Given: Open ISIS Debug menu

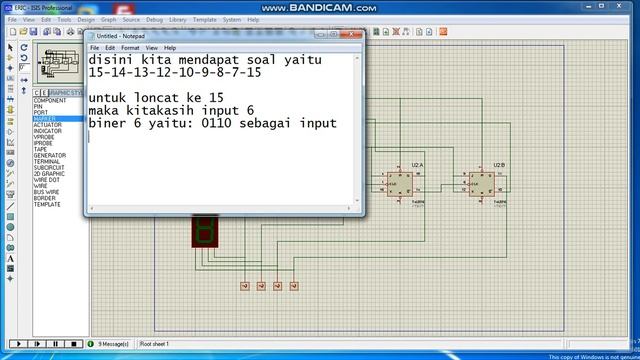Looking at the screenshot, I should click(x=154, y=20).
